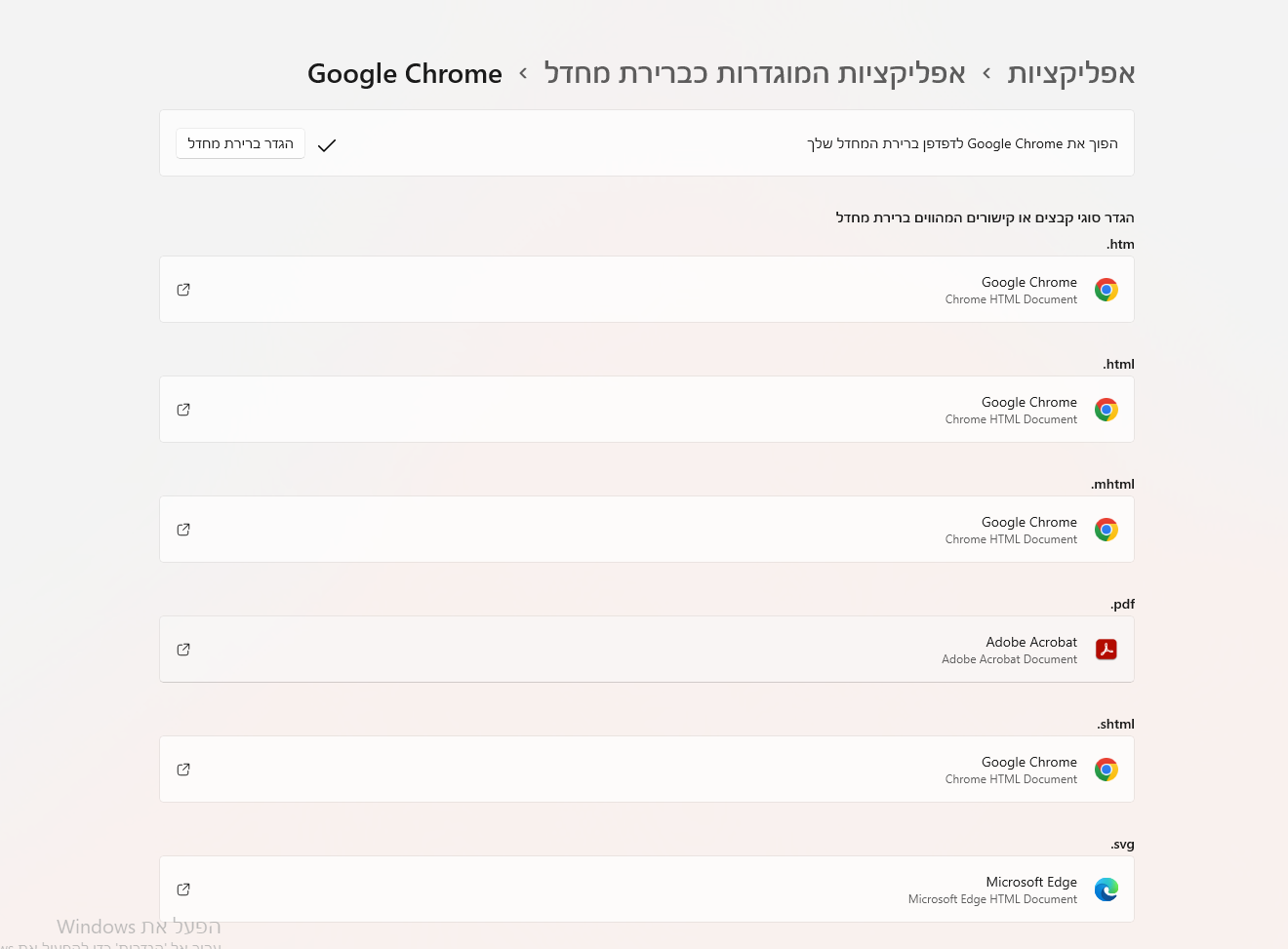Screen dimensions: 1288x949
Task: Click the Microsoft Edge HTML Document subtitle
Action: (x=992, y=899)
